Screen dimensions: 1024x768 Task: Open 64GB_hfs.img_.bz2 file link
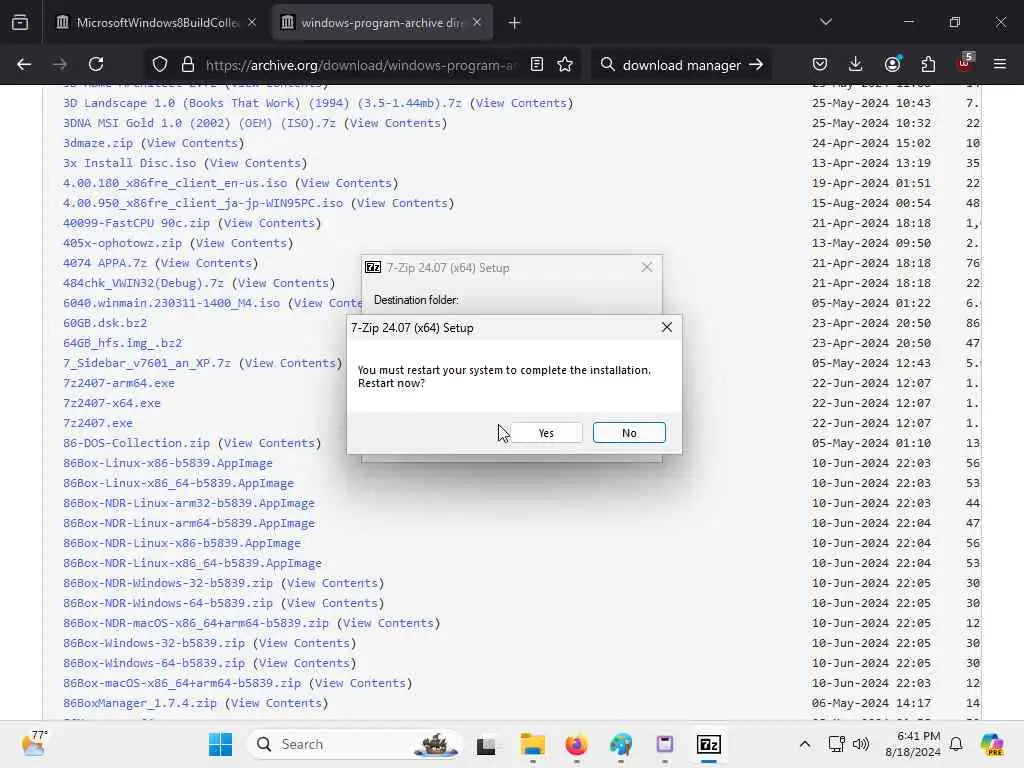click(122, 343)
